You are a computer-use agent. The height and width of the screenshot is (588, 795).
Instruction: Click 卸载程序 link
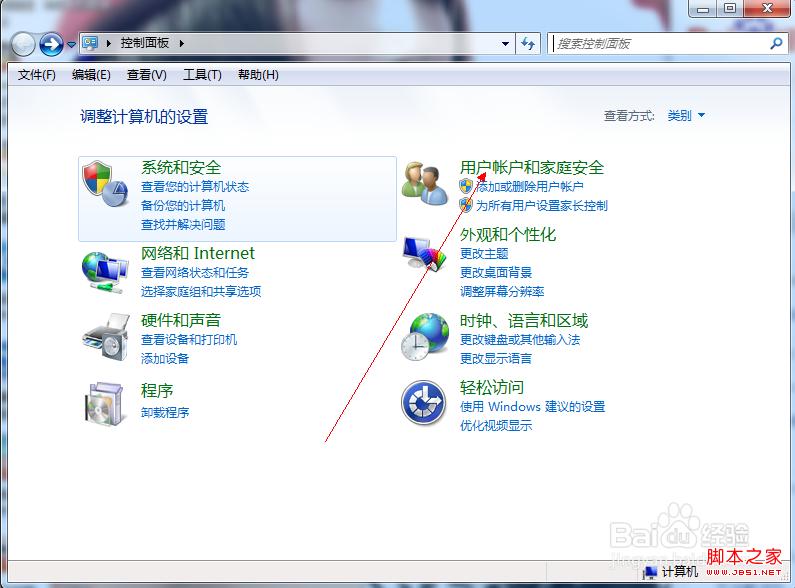click(165, 412)
